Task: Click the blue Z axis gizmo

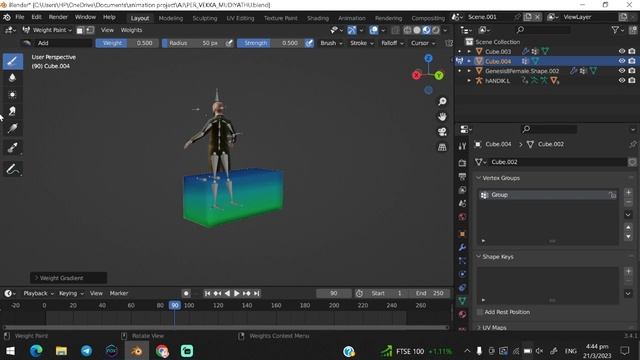Action: 428,58
